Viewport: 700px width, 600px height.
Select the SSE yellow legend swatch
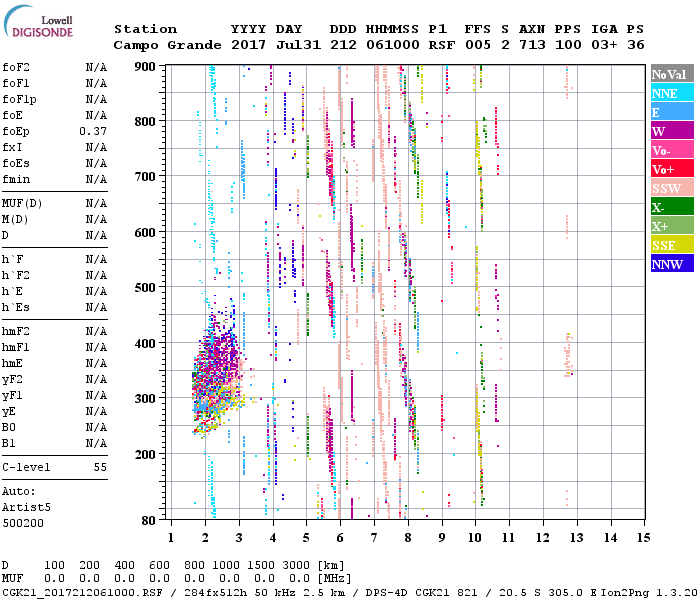[x=670, y=246]
